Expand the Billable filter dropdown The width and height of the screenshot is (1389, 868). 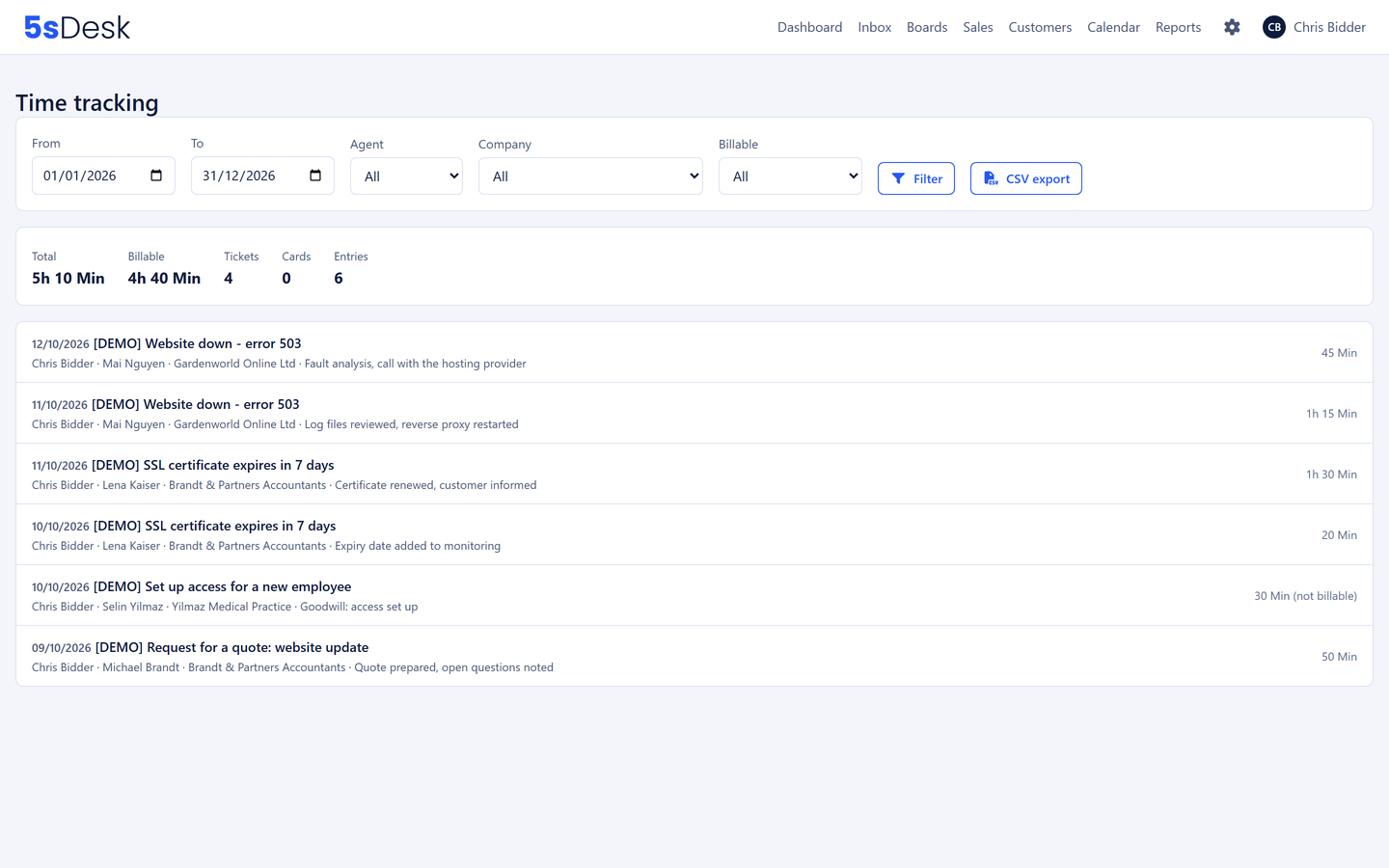coord(790,176)
